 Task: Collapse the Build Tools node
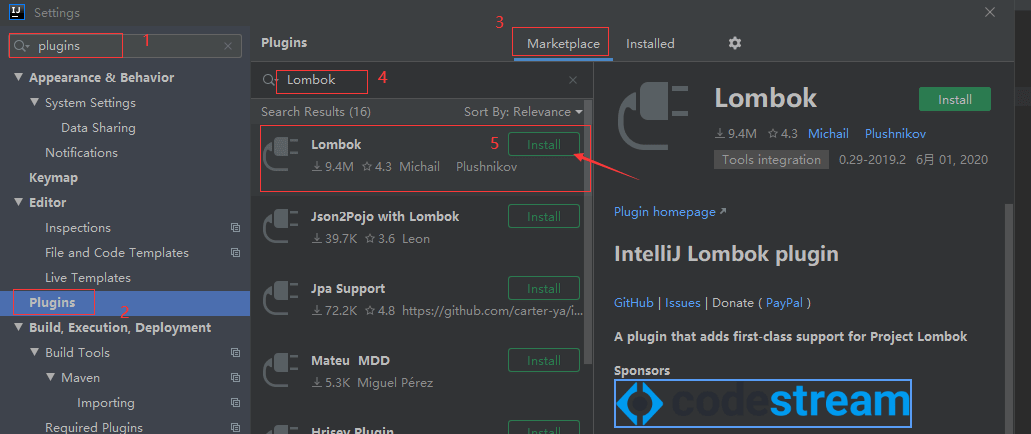[35, 352]
